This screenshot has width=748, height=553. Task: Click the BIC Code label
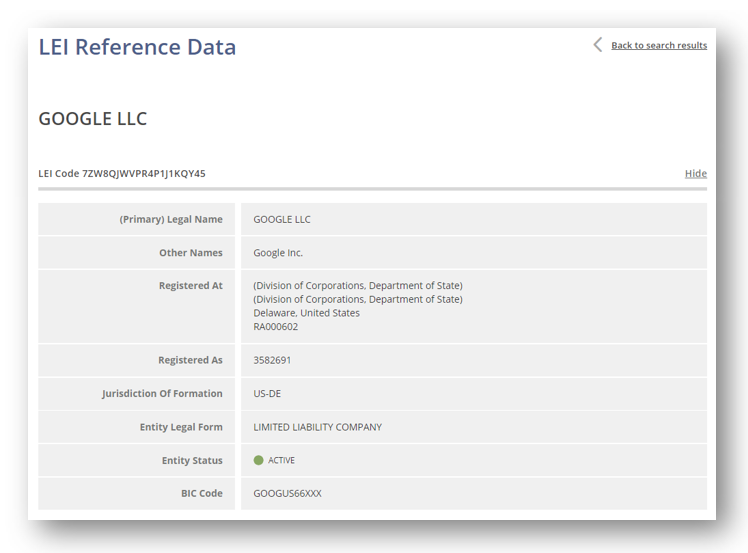(x=202, y=493)
